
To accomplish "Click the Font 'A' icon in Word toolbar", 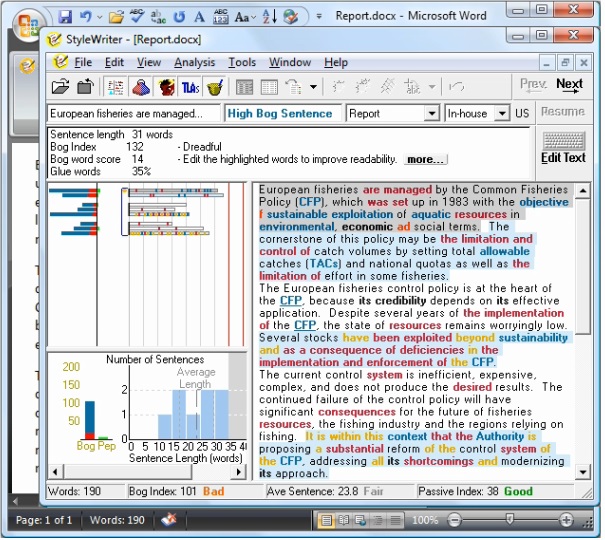I will pos(199,17).
